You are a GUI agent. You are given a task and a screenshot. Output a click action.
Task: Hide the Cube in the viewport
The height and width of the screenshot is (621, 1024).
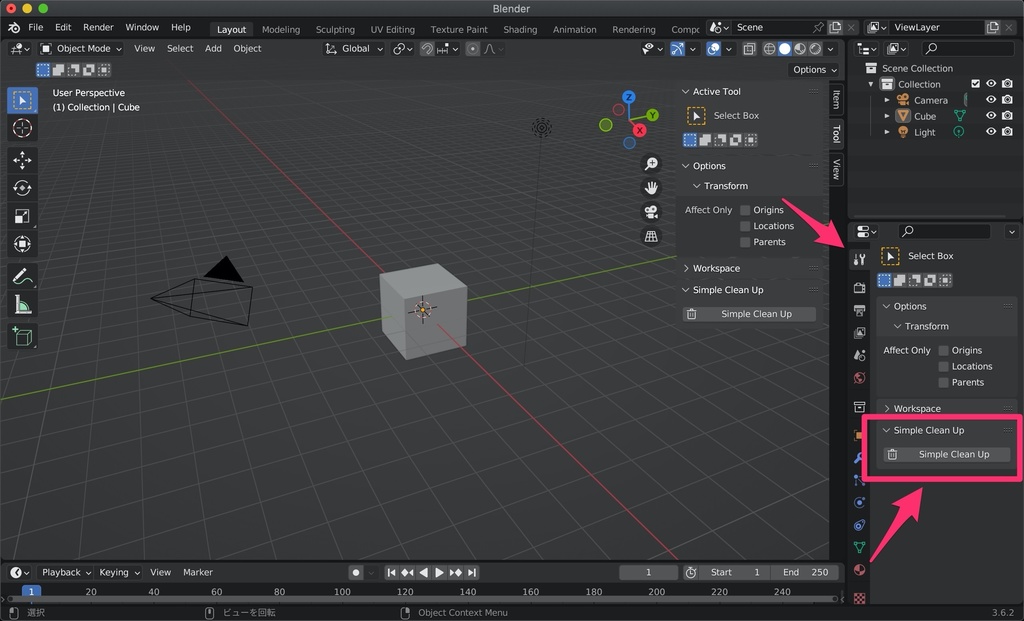991,116
